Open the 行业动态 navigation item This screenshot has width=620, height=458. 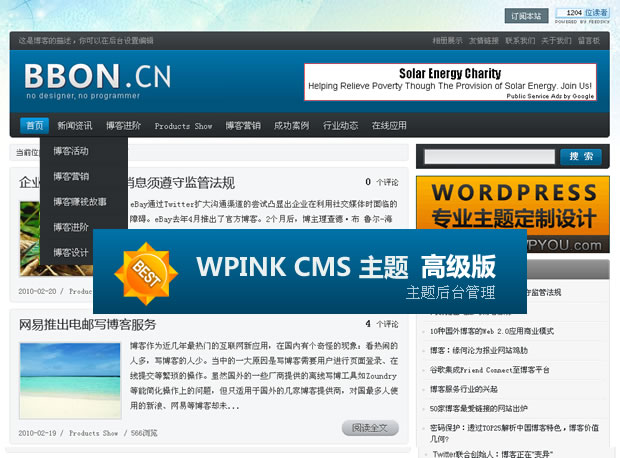(340, 126)
